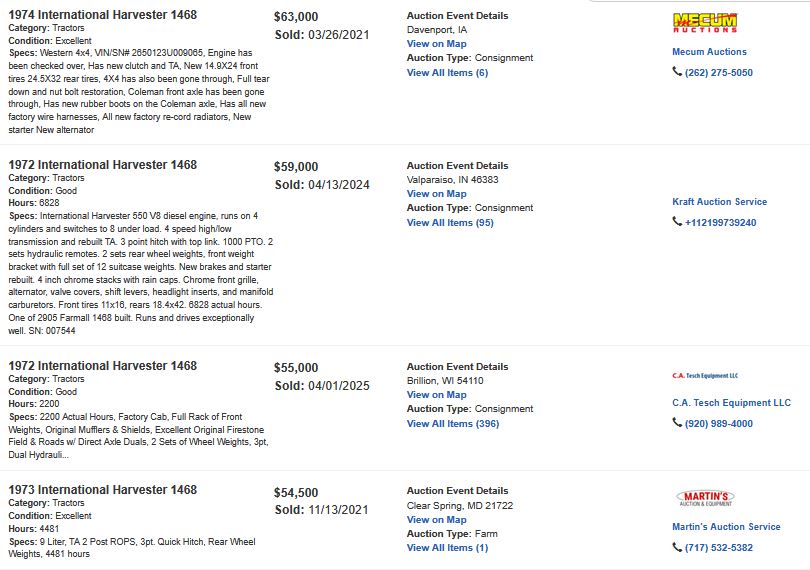The height and width of the screenshot is (570, 810).
Task: Open View All Items (95) link
Action: [x=450, y=223]
